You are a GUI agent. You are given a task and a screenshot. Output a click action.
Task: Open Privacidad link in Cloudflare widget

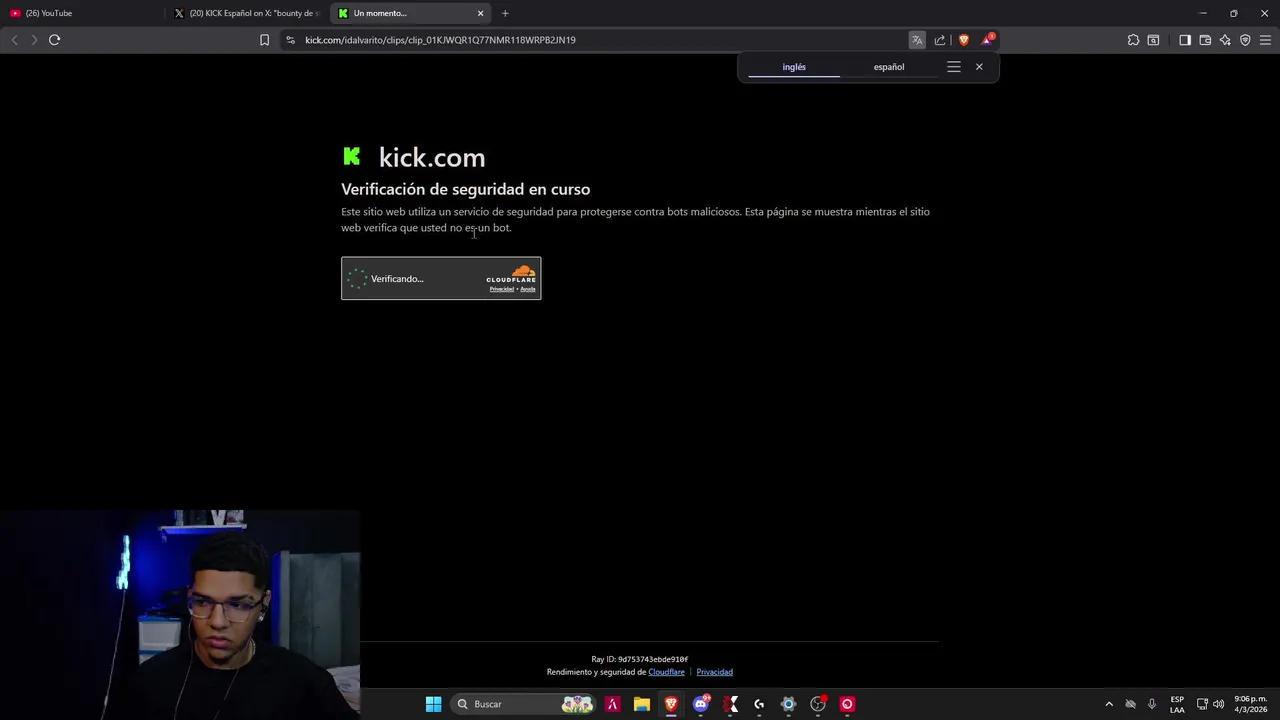[x=501, y=289]
